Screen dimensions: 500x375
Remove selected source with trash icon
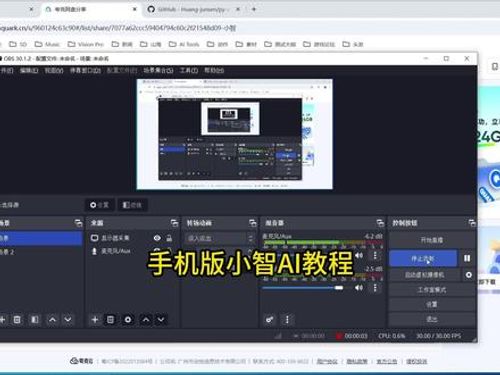click(110, 320)
